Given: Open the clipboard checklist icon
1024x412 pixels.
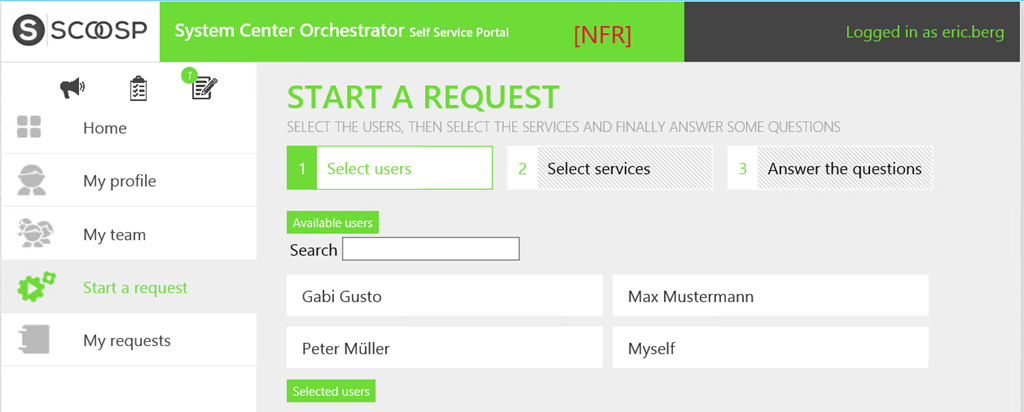Looking at the screenshot, I should point(138,89).
